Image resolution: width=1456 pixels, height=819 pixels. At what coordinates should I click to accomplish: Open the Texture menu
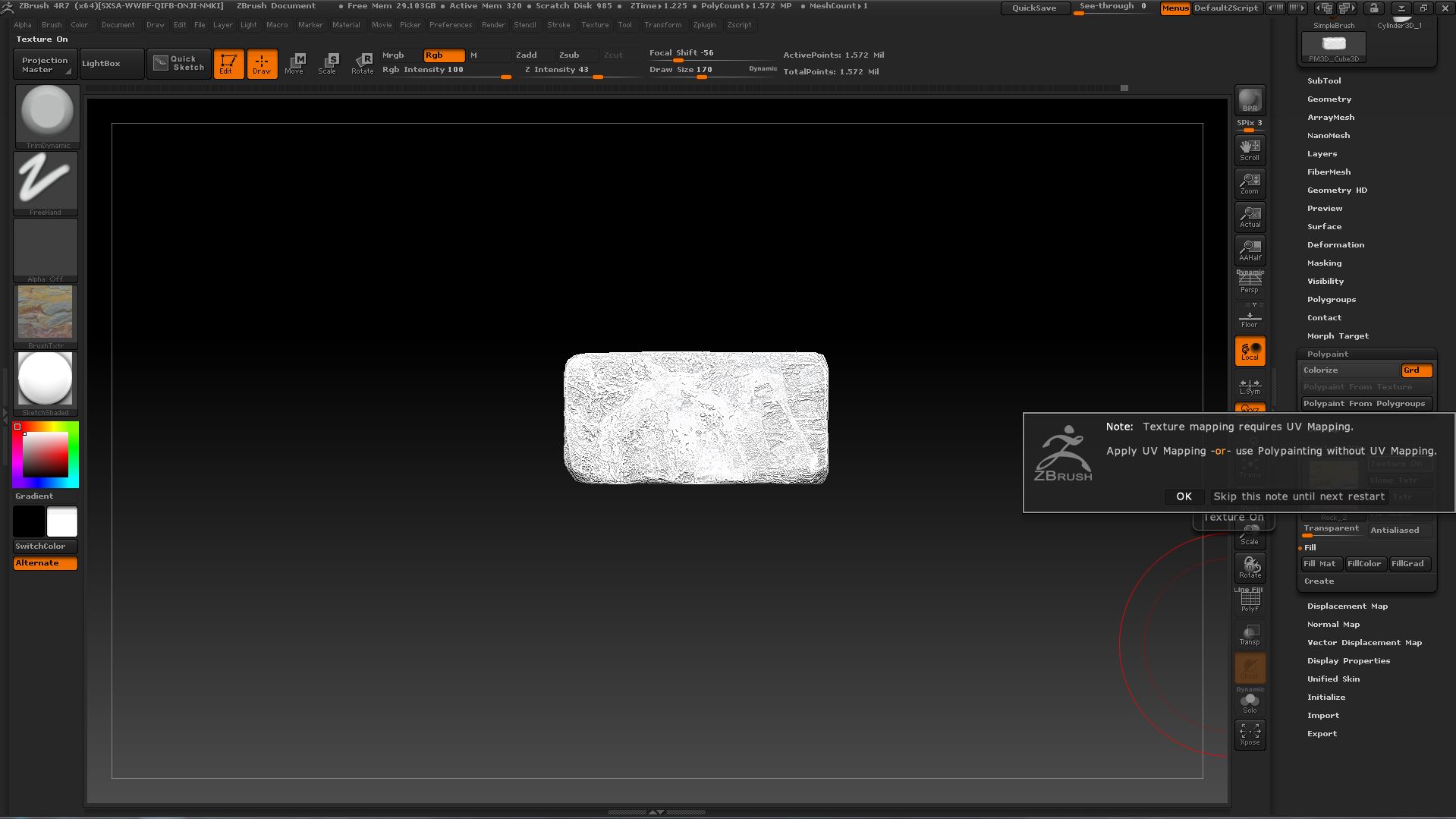[x=595, y=25]
